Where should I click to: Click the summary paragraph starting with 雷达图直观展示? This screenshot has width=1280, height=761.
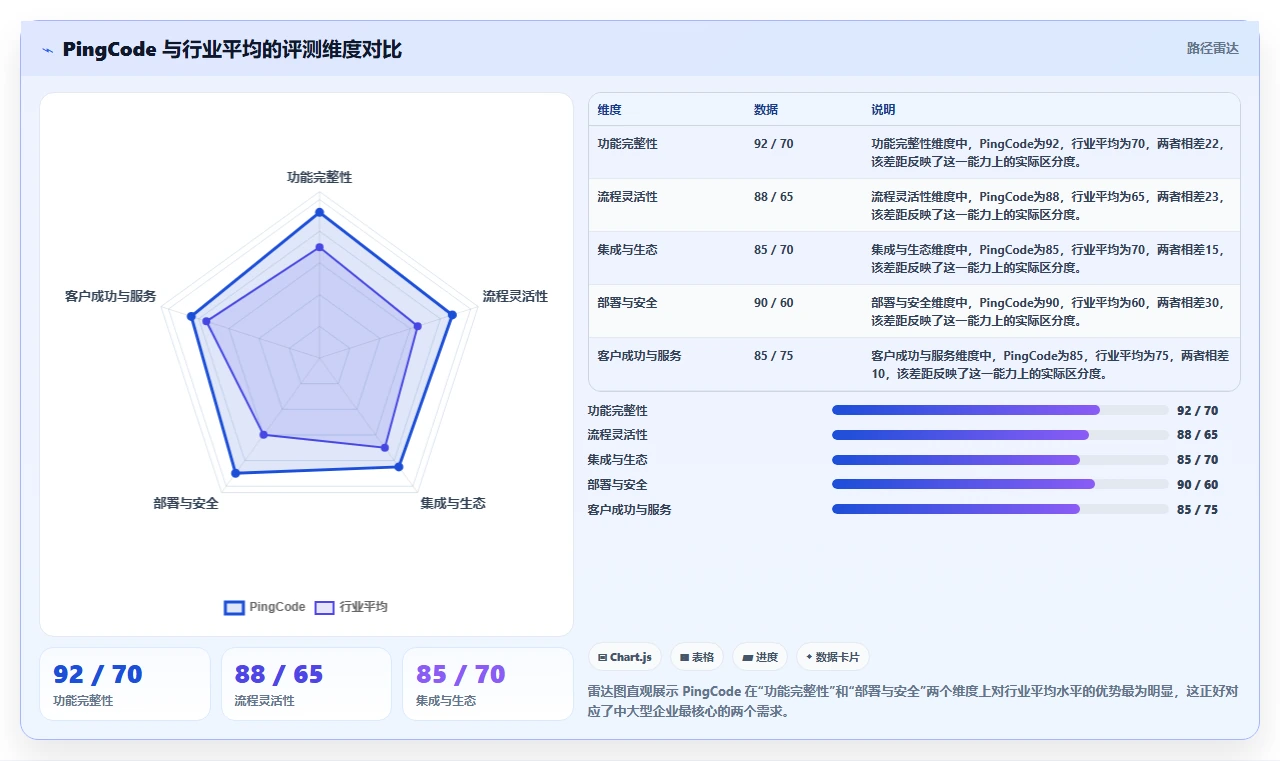[913, 702]
